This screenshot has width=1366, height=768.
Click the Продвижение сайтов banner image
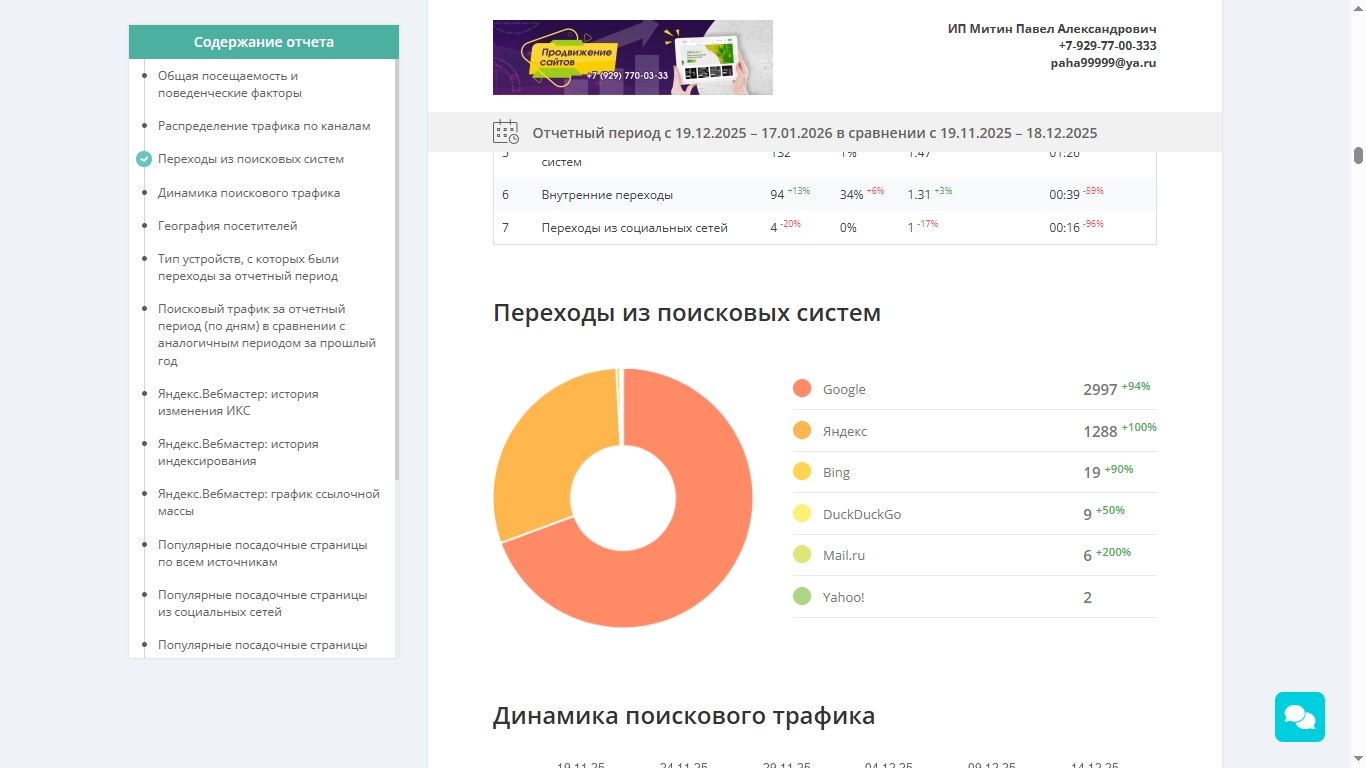(x=633, y=57)
